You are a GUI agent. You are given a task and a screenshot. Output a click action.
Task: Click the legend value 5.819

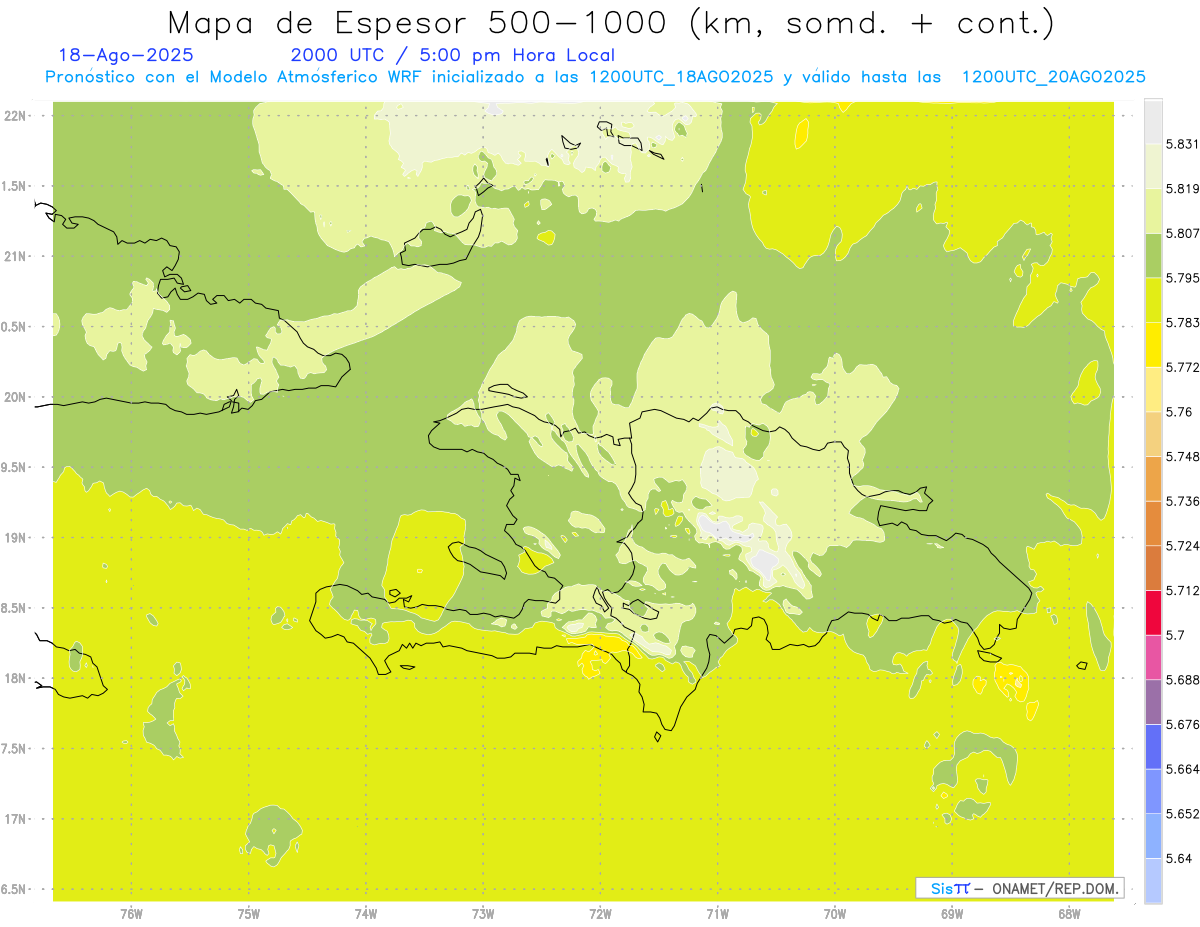pos(1183,189)
